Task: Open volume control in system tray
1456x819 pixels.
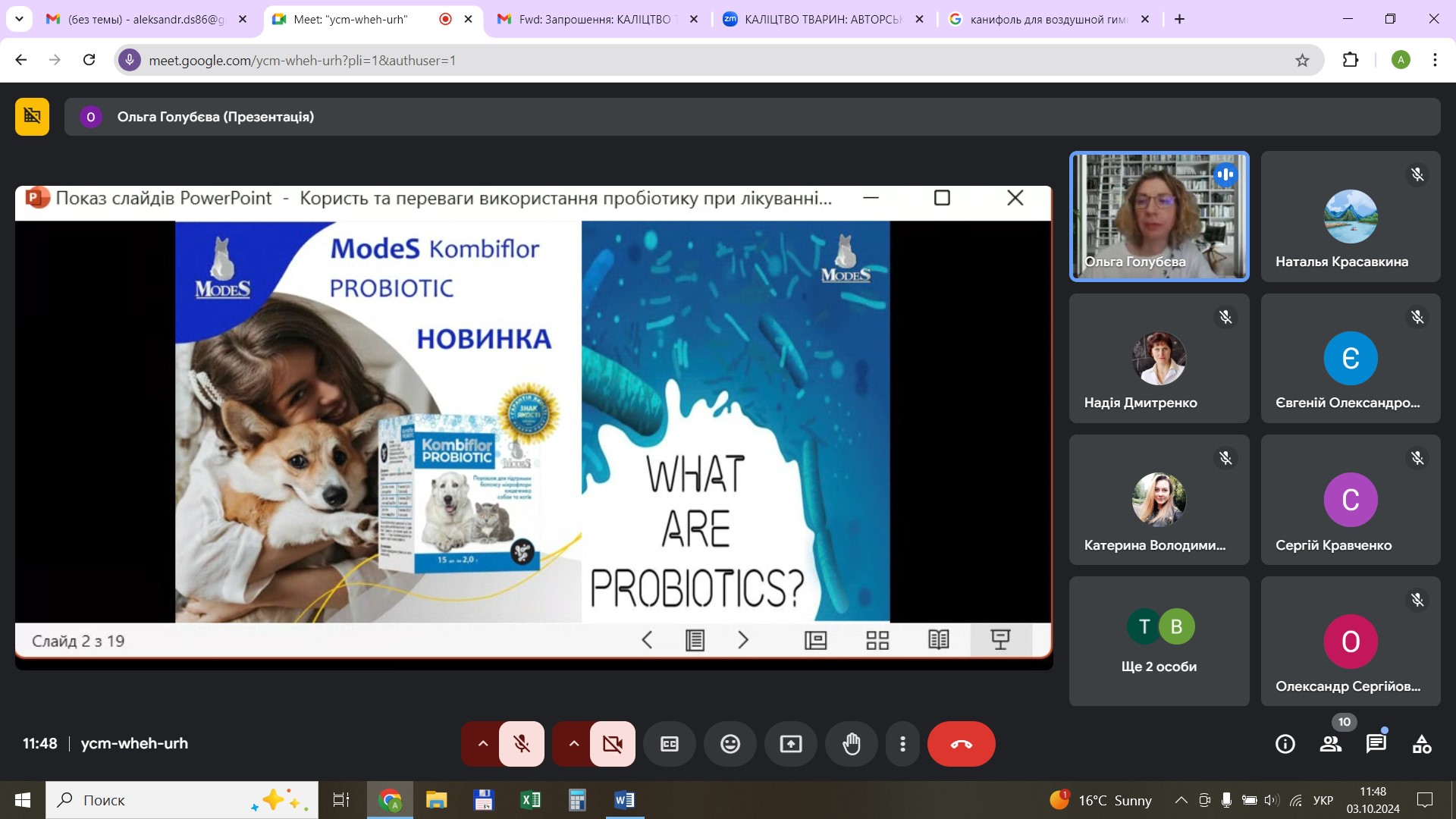Action: tap(1272, 800)
